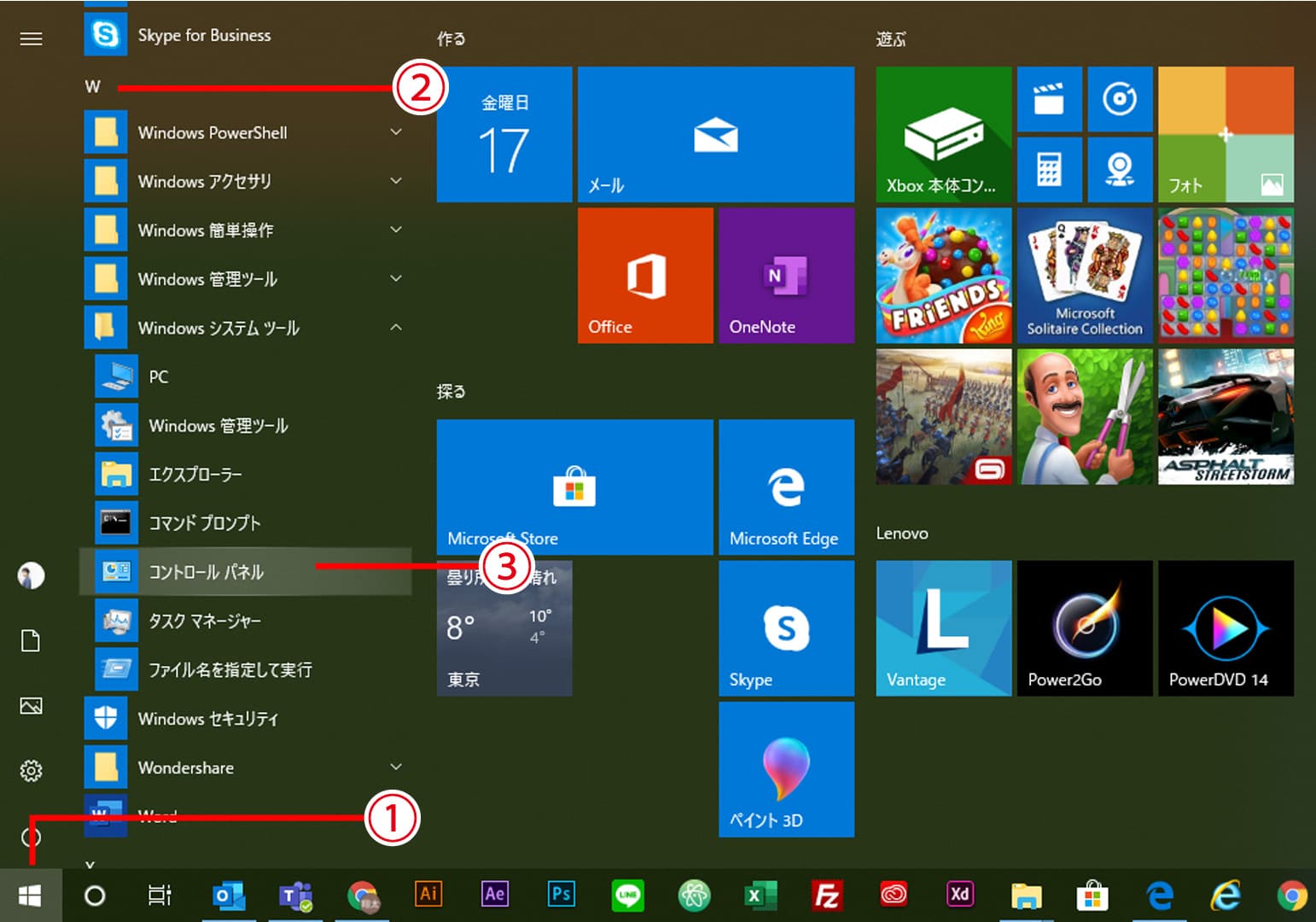The image size is (1316, 922).
Task: Launch Adobe XD from taskbar
Action: (x=959, y=894)
